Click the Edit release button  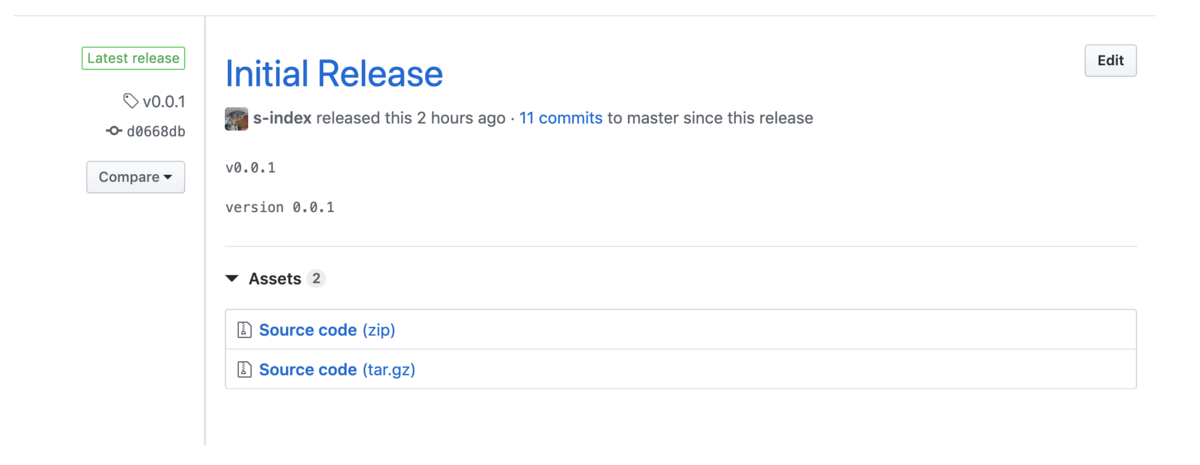tap(1110, 61)
